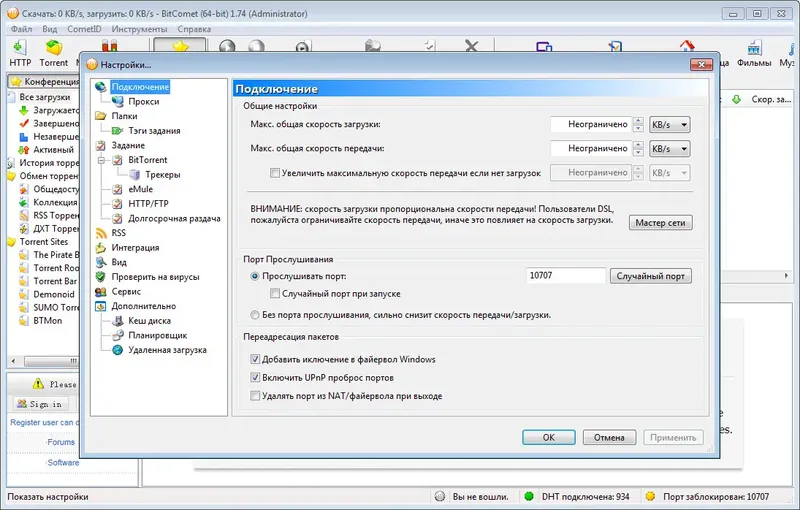Image resolution: width=800 pixels, height=510 pixels.
Task: Click the HTTP/FTP icon in settings tree
Action: point(117,203)
